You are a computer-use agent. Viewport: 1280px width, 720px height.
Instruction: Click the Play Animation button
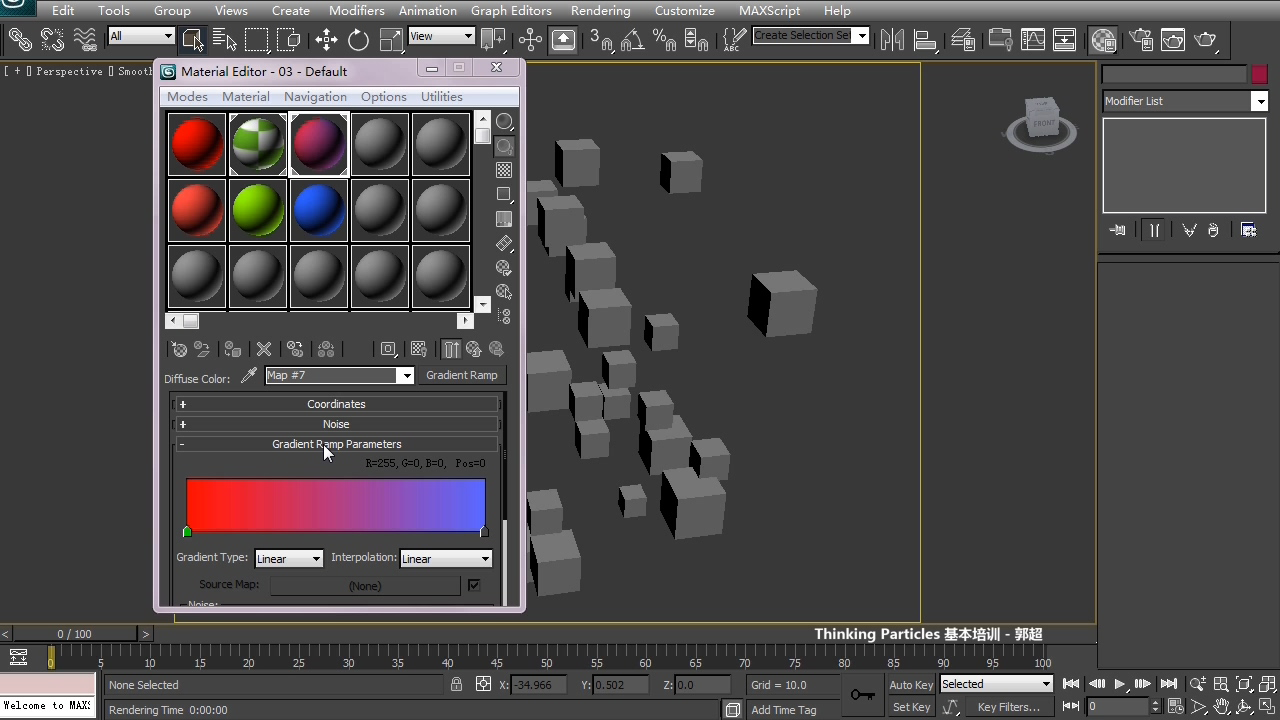[x=1119, y=684]
